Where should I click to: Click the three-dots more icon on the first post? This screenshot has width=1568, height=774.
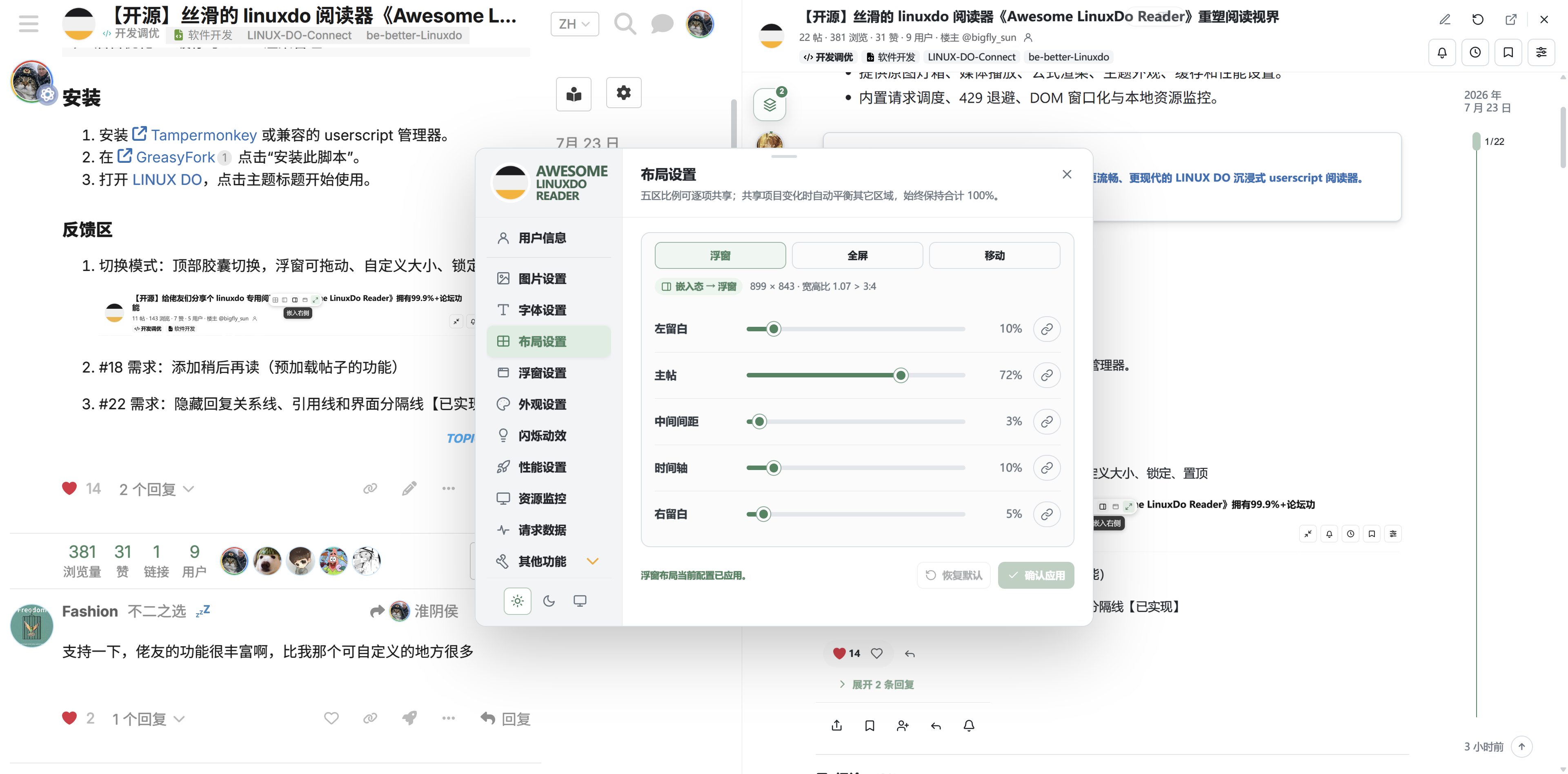pos(449,488)
